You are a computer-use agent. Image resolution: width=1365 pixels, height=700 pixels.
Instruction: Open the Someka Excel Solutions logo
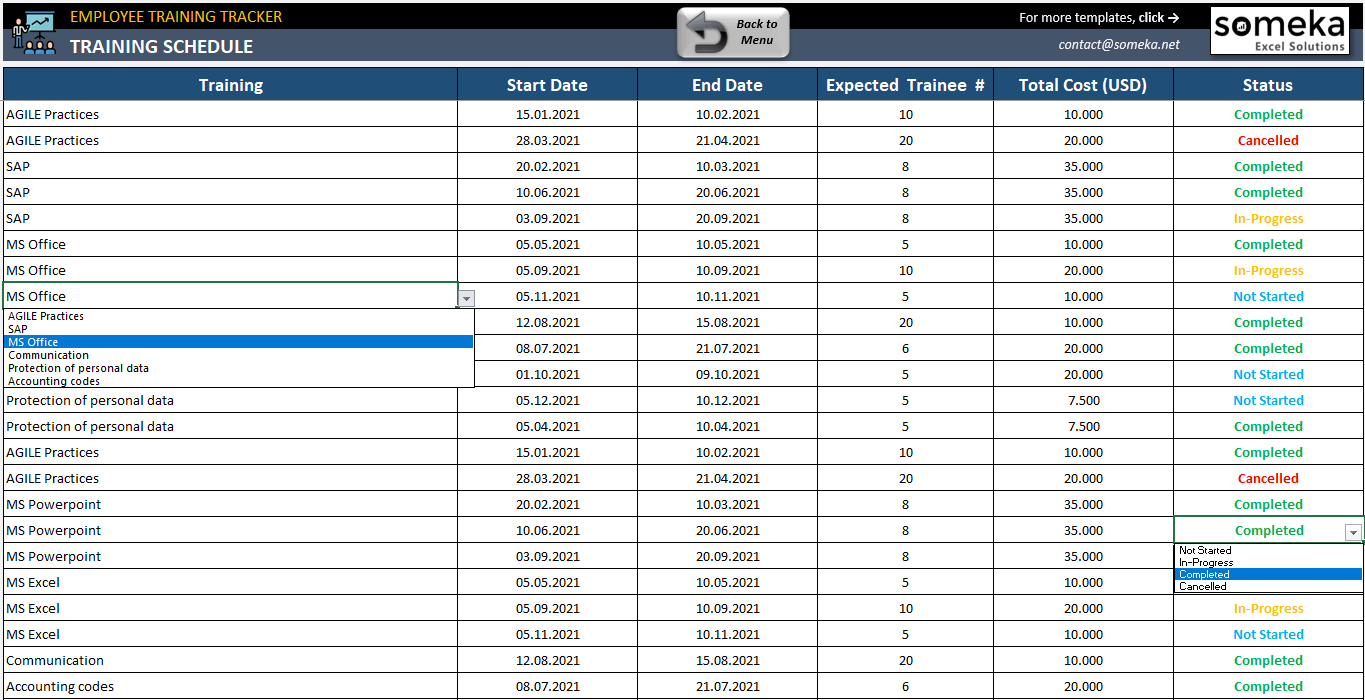[1281, 31]
